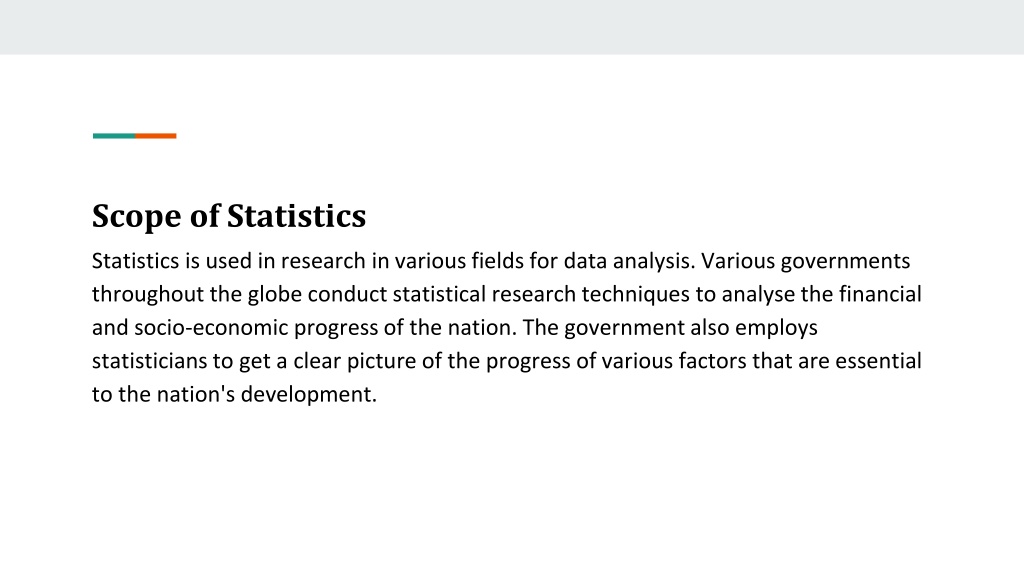Click the orange segment of accent line
This screenshot has height=576, width=1024.
point(155,136)
